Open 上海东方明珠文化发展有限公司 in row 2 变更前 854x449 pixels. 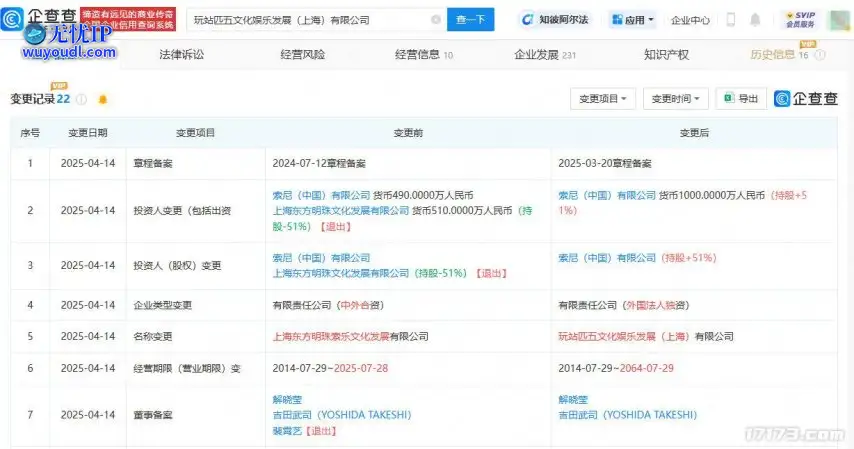click(340, 210)
